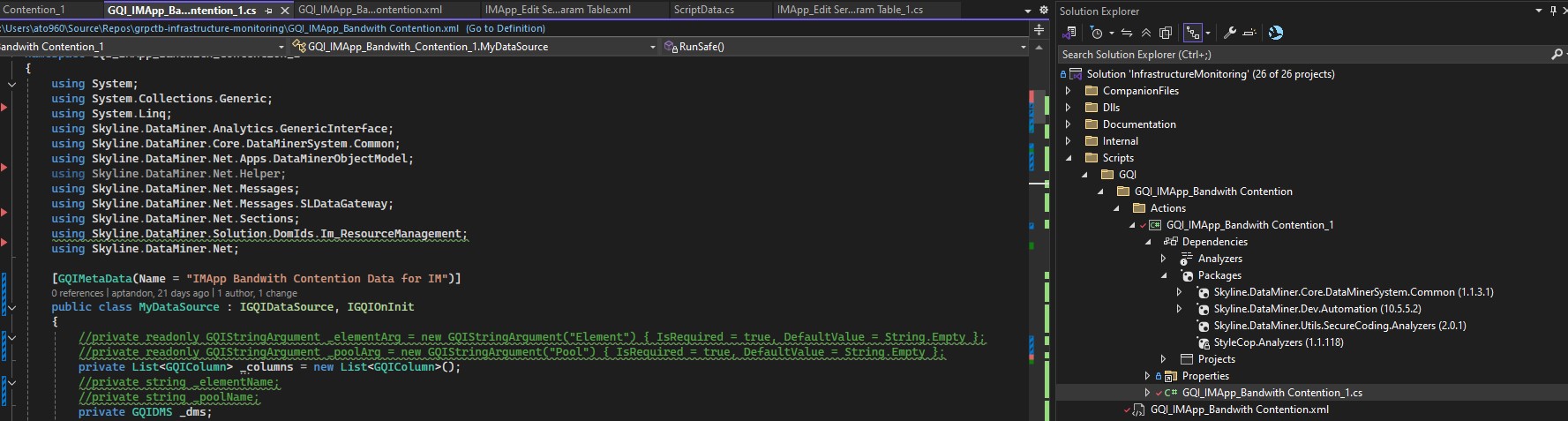Switch to GQI_IMApp_Ba...ontention.xml tab

pos(370,10)
